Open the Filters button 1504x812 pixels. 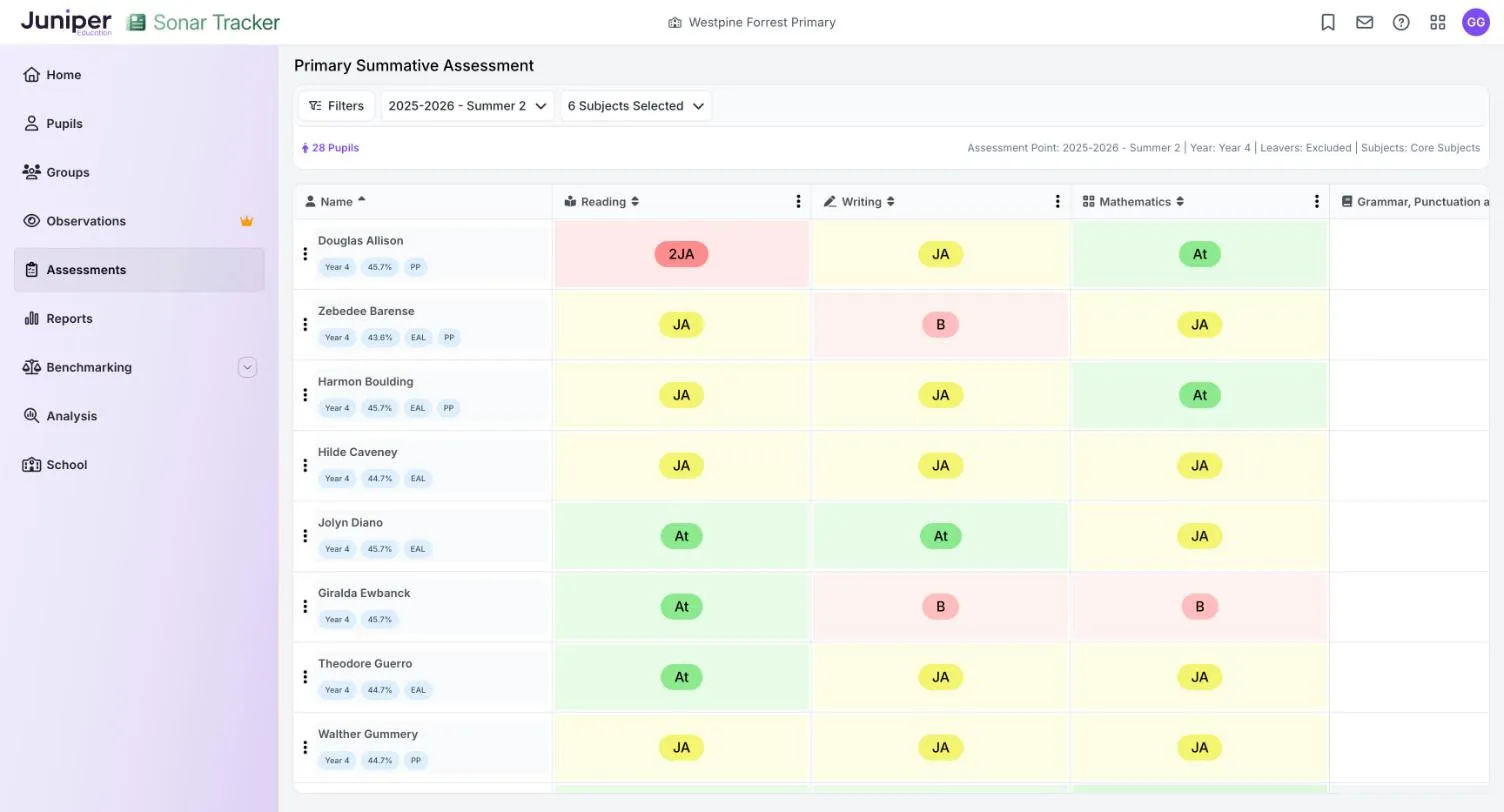coord(336,106)
